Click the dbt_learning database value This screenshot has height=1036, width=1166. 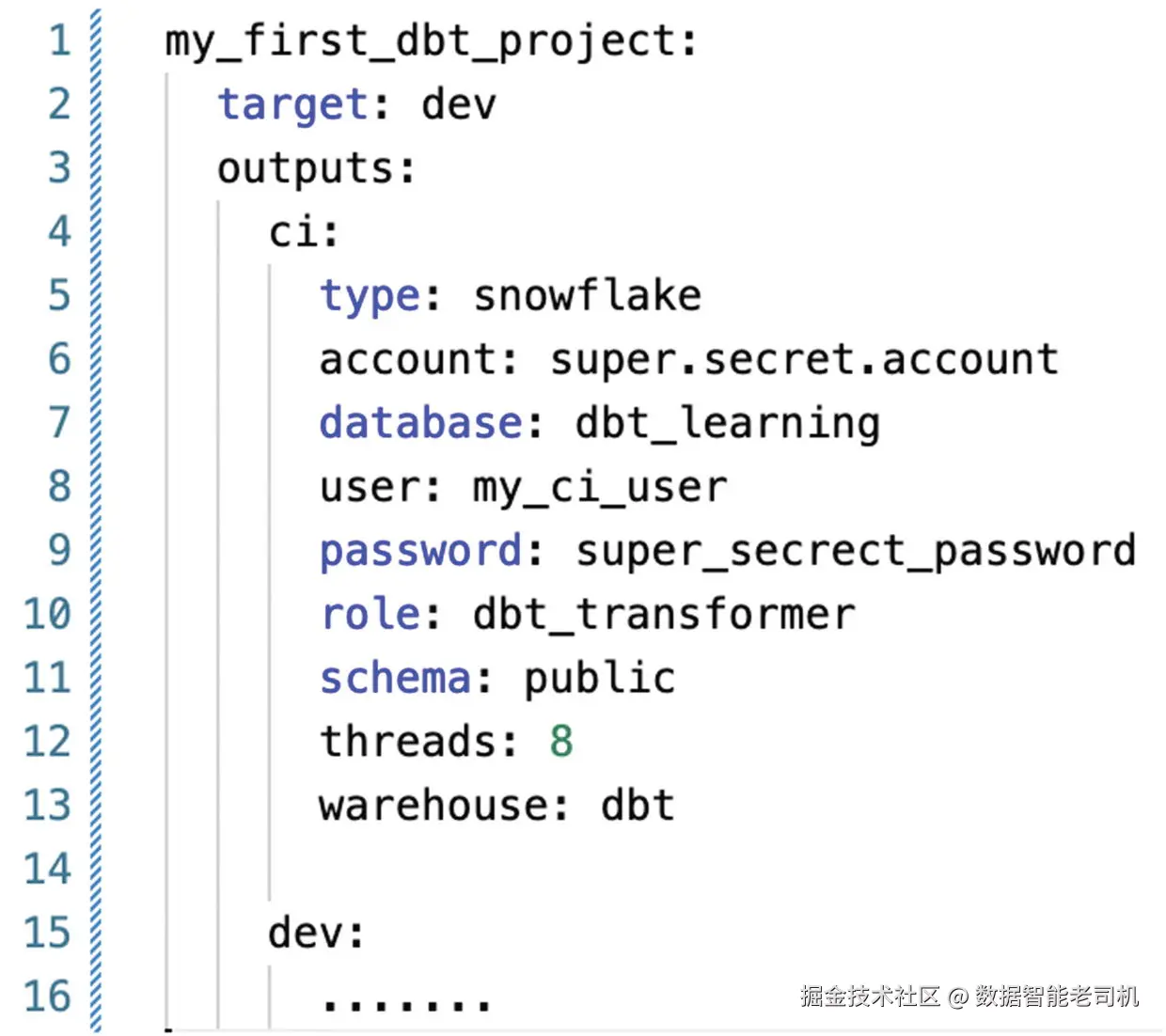pos(727,423)
